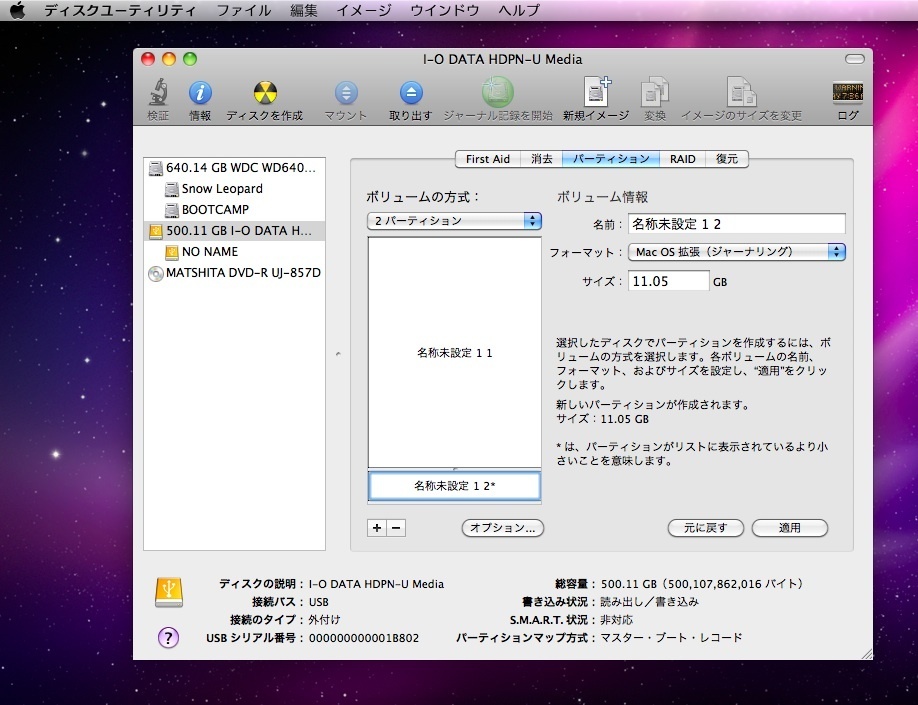Select the BOOTCAMP volume in the sidebar
This screenshot has height=705, width=918.
click(x=215, y=210)
